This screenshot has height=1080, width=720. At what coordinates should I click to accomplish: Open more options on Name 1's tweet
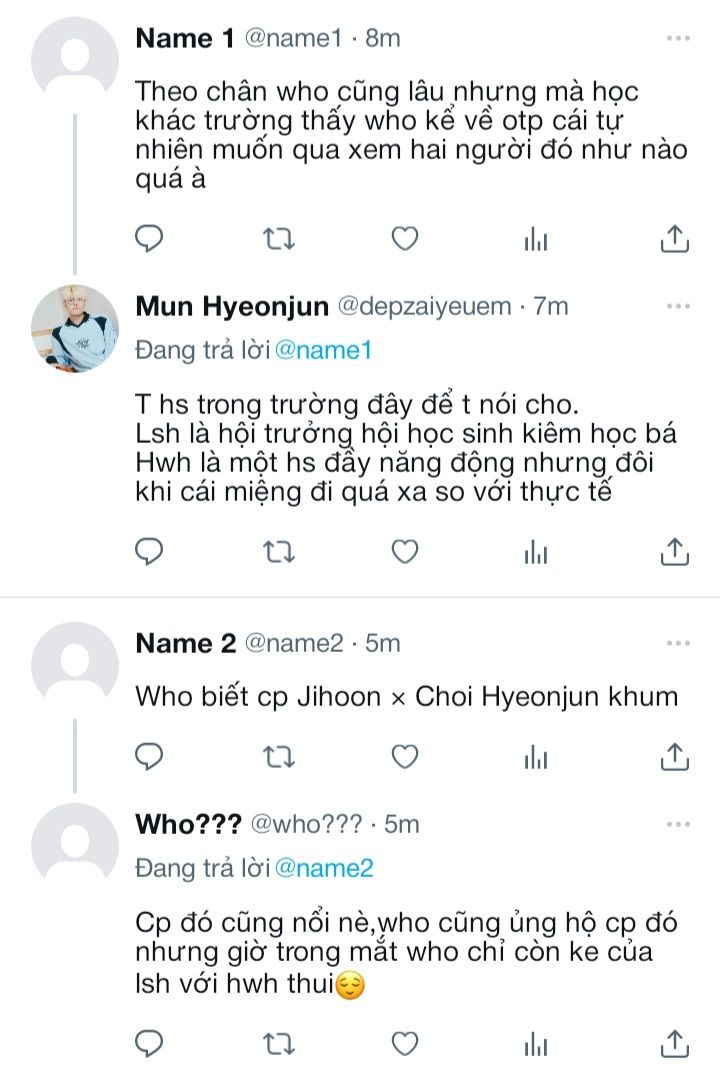678,38
